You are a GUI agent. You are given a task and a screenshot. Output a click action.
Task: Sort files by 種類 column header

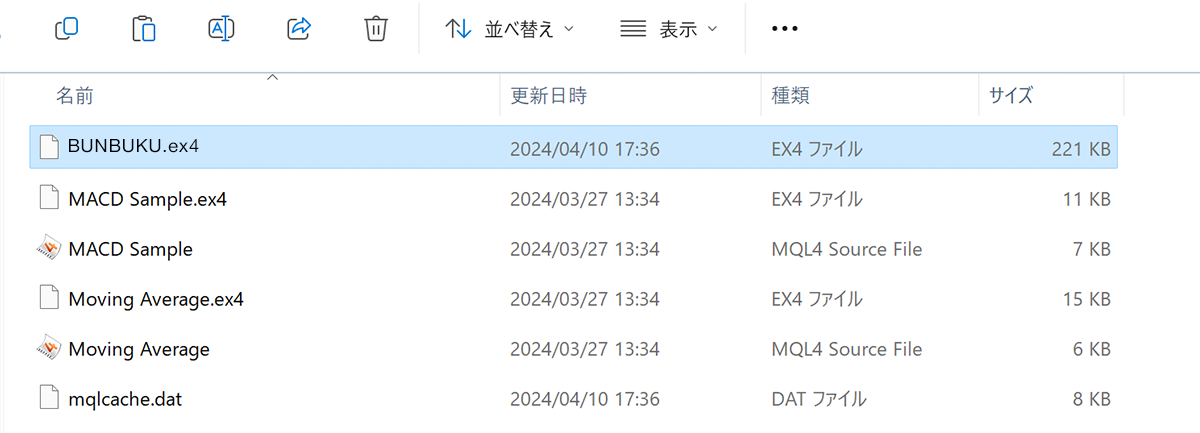pos(869,96)
